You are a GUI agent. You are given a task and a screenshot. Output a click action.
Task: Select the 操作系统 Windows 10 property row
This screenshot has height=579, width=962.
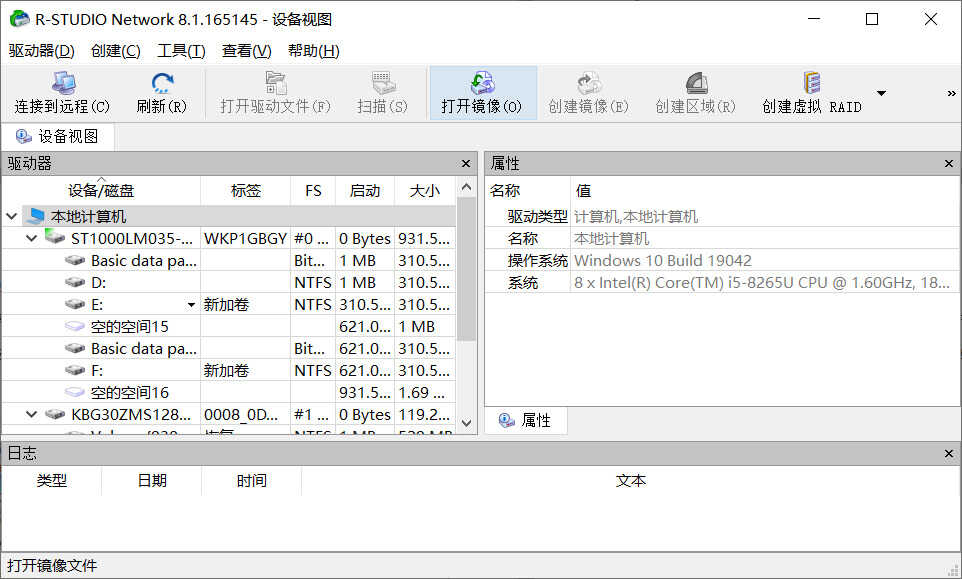(723, 261)
